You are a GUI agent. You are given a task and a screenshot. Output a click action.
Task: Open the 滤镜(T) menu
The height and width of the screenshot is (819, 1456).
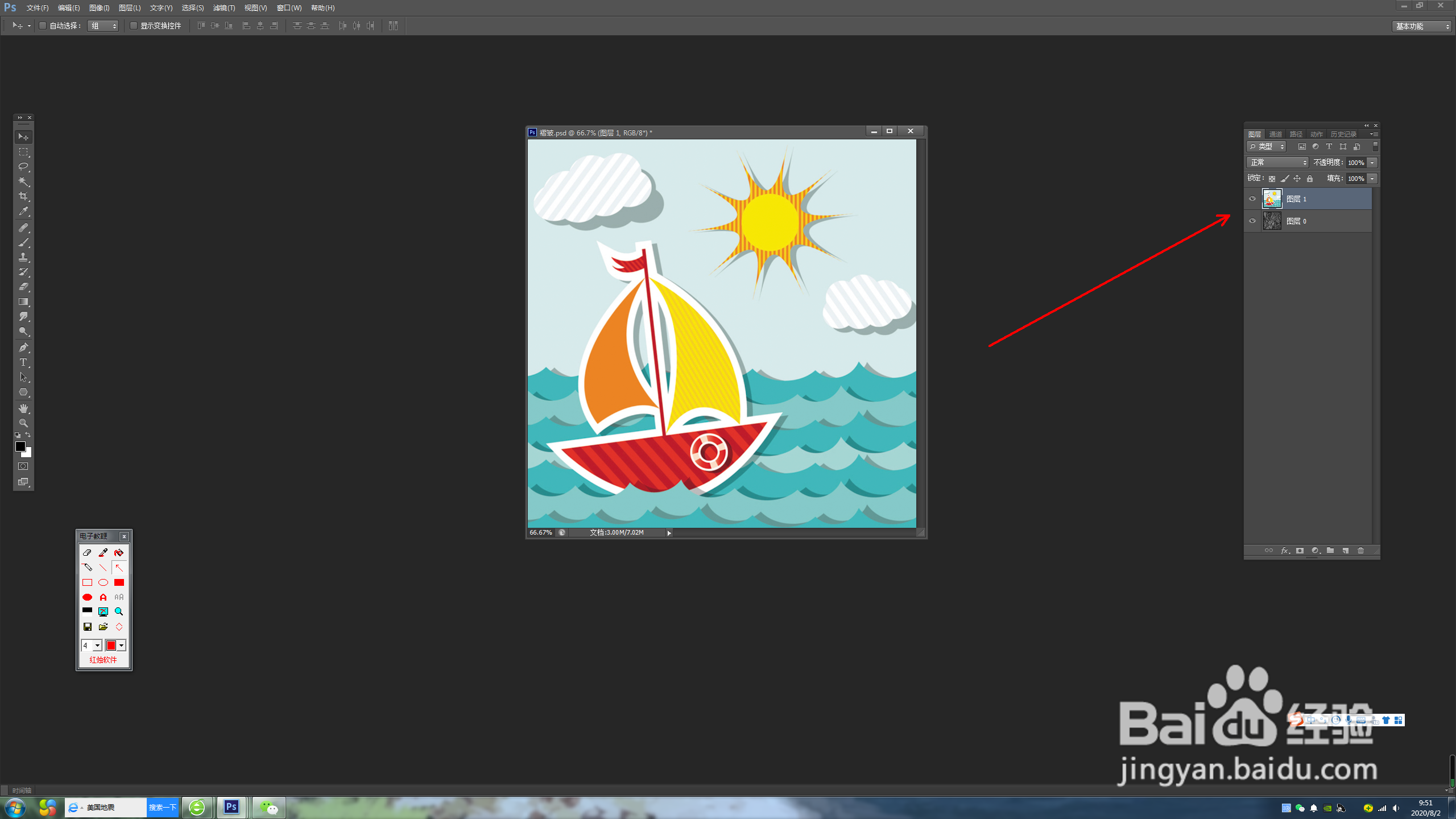(x=224, y=8)
